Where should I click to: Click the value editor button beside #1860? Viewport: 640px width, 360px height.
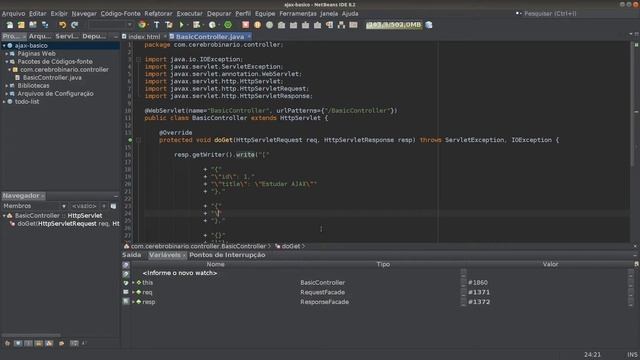463,283
